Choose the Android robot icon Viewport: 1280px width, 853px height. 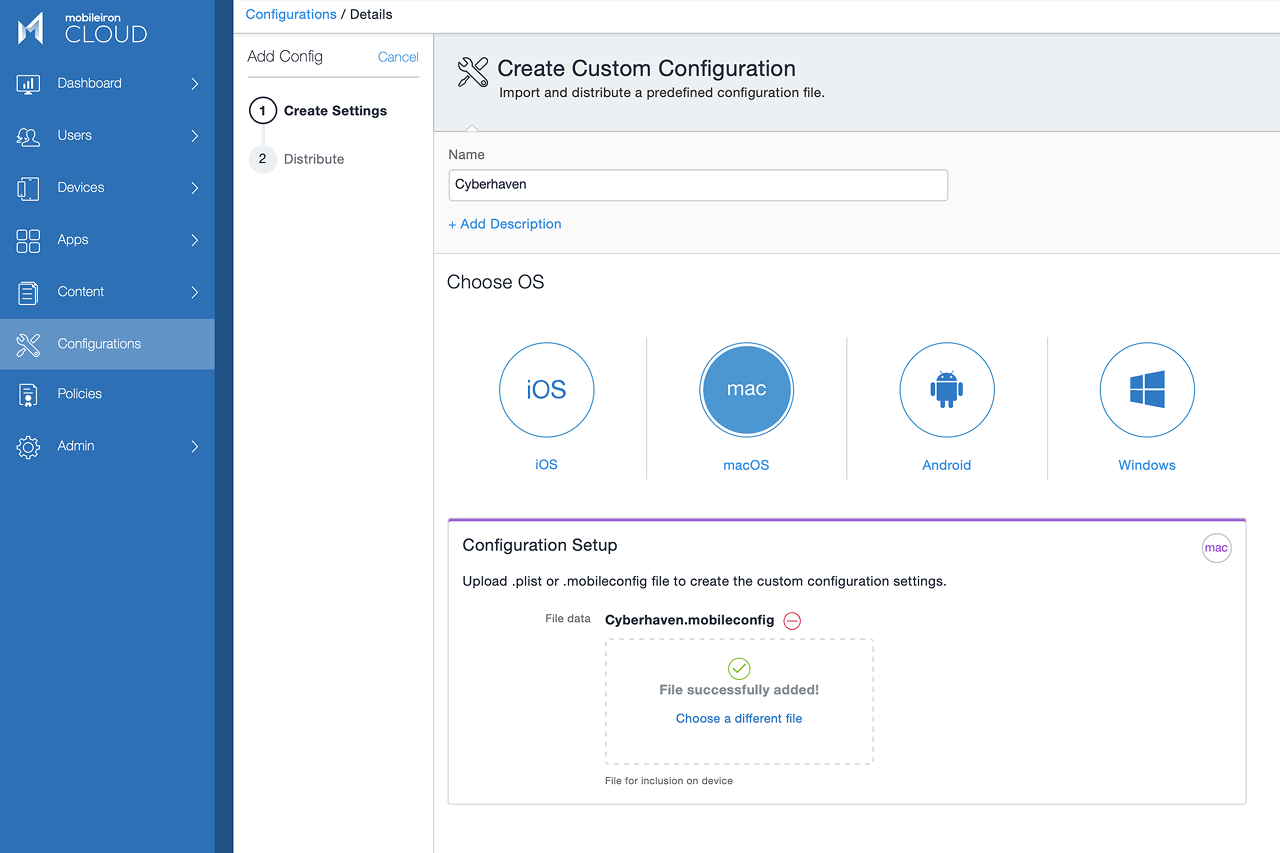coord(946,390)
